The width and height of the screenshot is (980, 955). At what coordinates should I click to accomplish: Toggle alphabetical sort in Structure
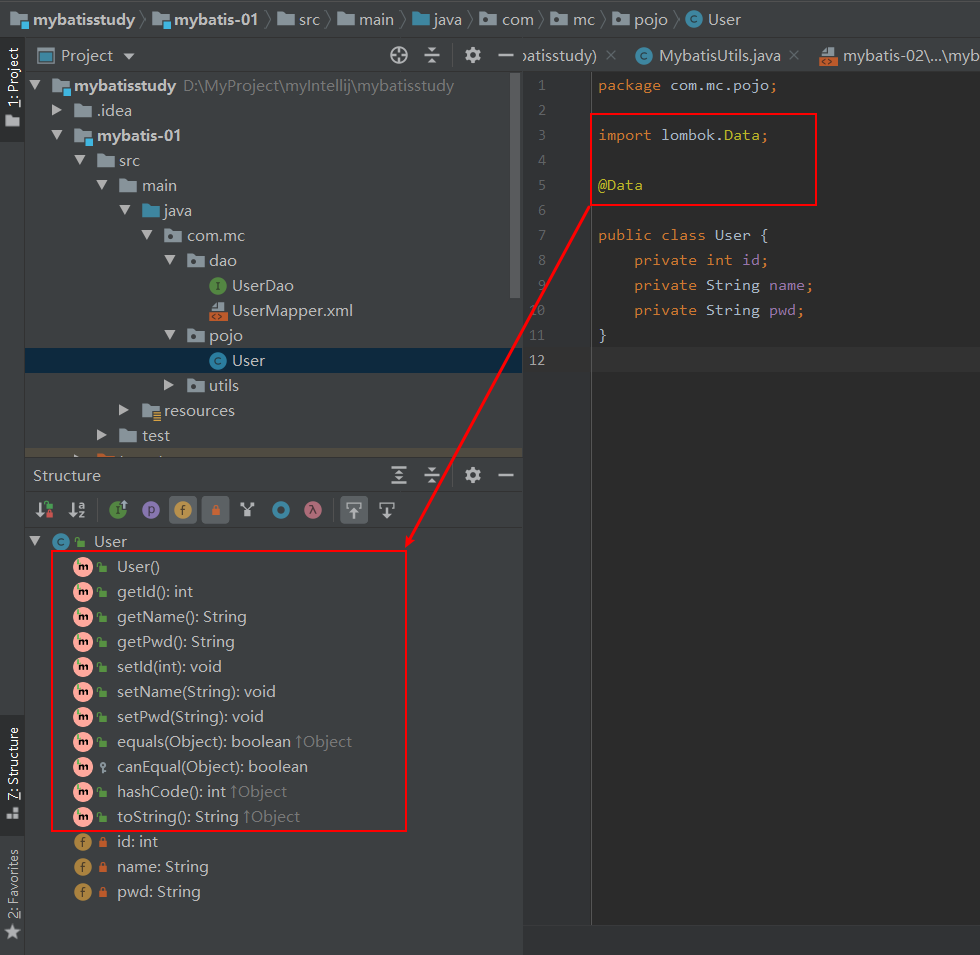pos(77,511)
